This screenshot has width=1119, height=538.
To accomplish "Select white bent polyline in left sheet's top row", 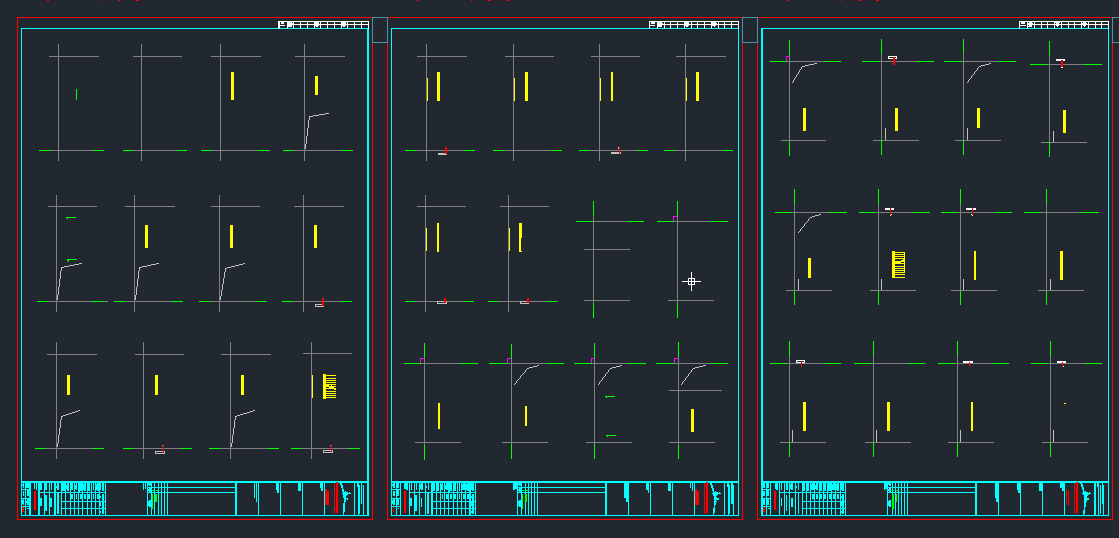I will pyautogui.click(x=314, y=128).
